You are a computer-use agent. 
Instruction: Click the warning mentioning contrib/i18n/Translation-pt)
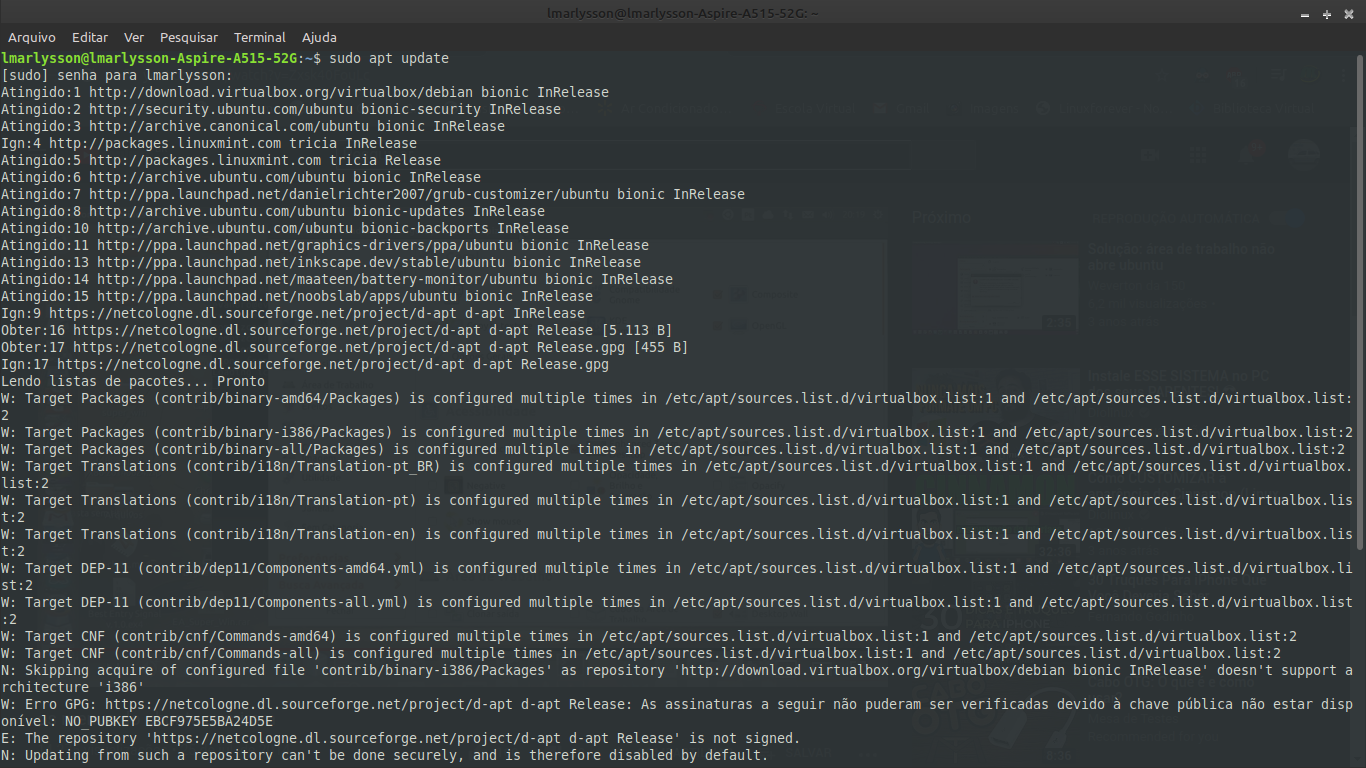tap(677, 508)
